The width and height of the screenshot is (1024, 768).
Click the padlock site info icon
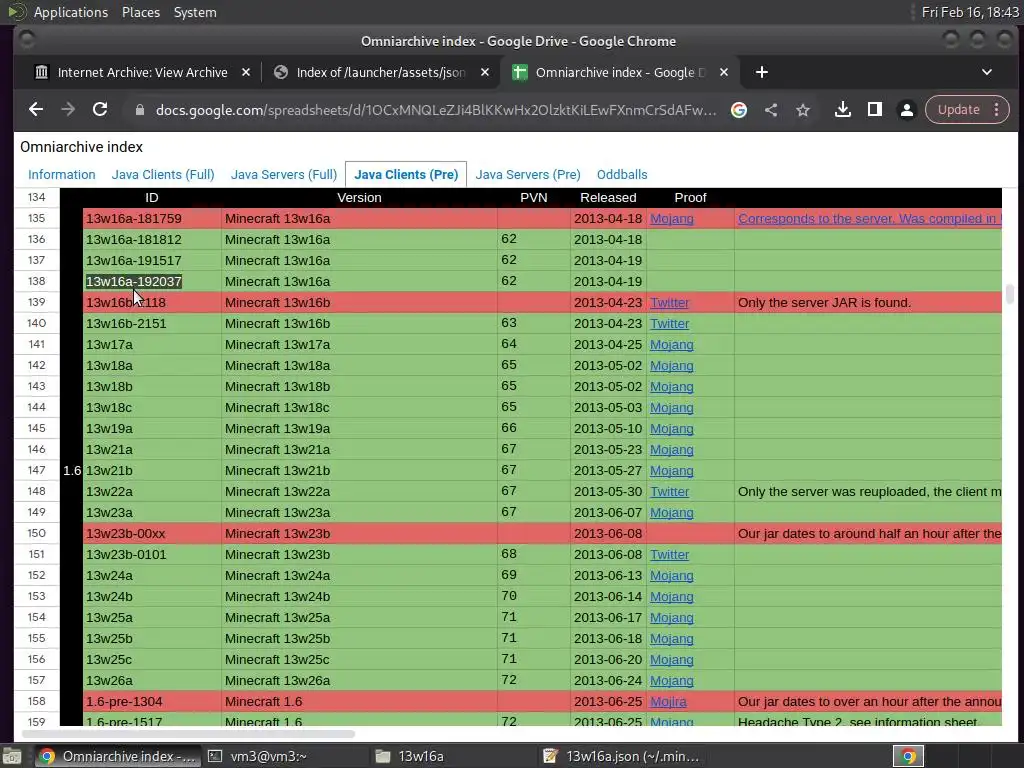click(139, 110)
